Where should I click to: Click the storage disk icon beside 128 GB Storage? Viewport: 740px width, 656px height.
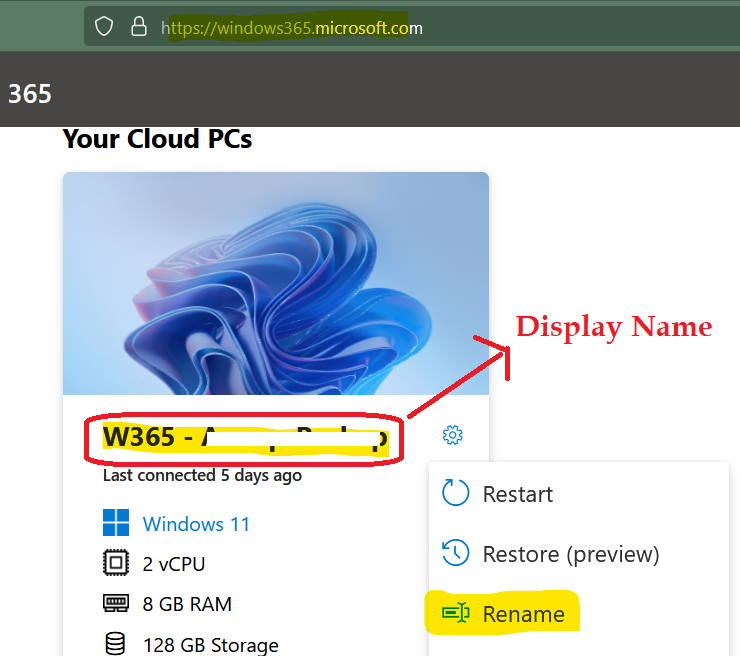[116, 644]
